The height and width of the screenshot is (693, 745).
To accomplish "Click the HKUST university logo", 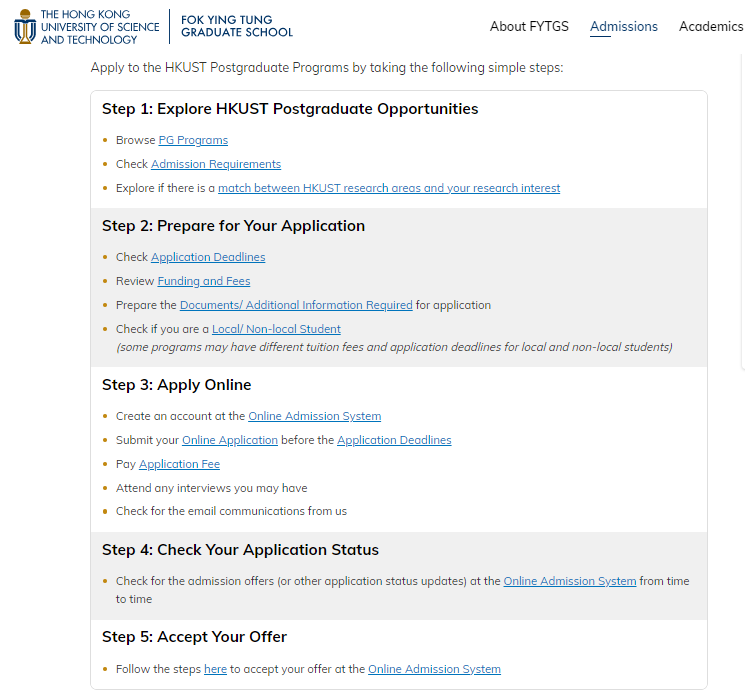I will click(87, 27).
